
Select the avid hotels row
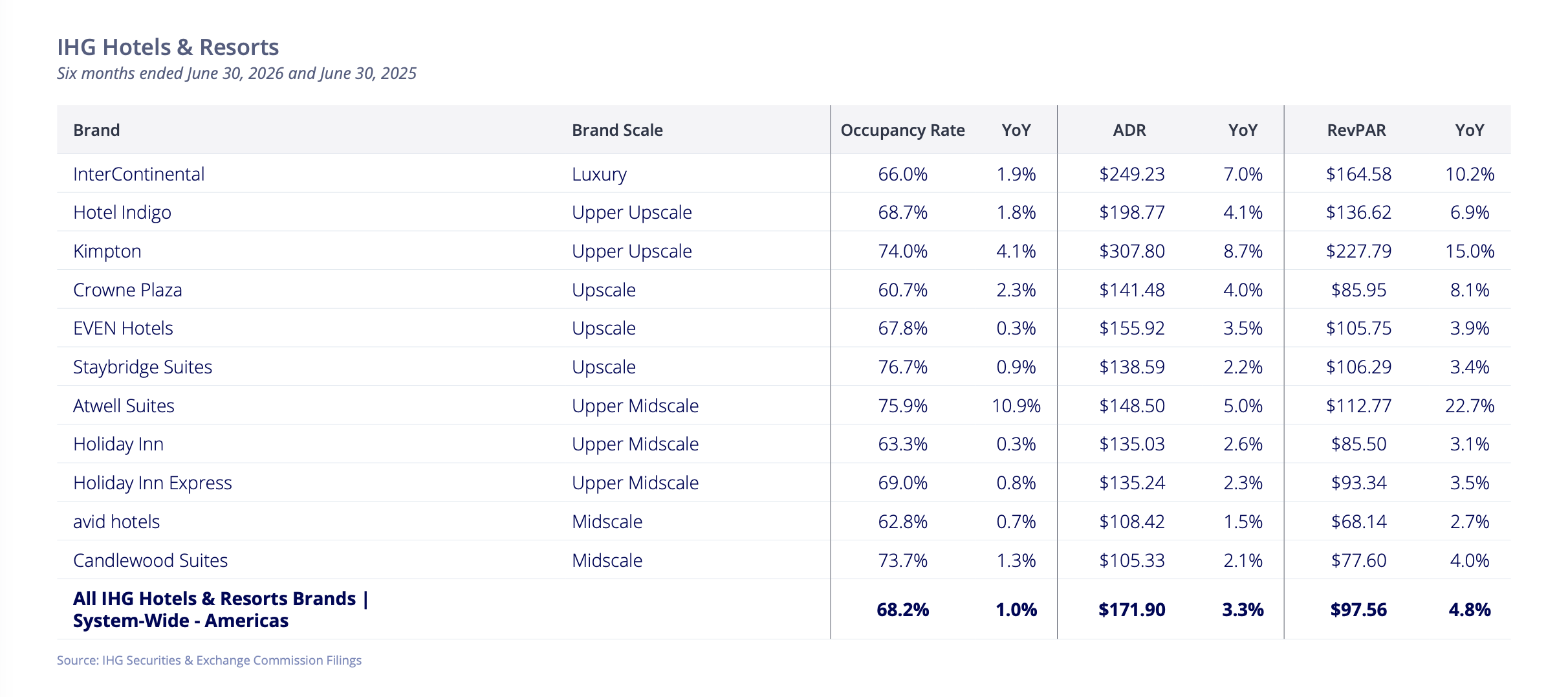tap(784, 521)
